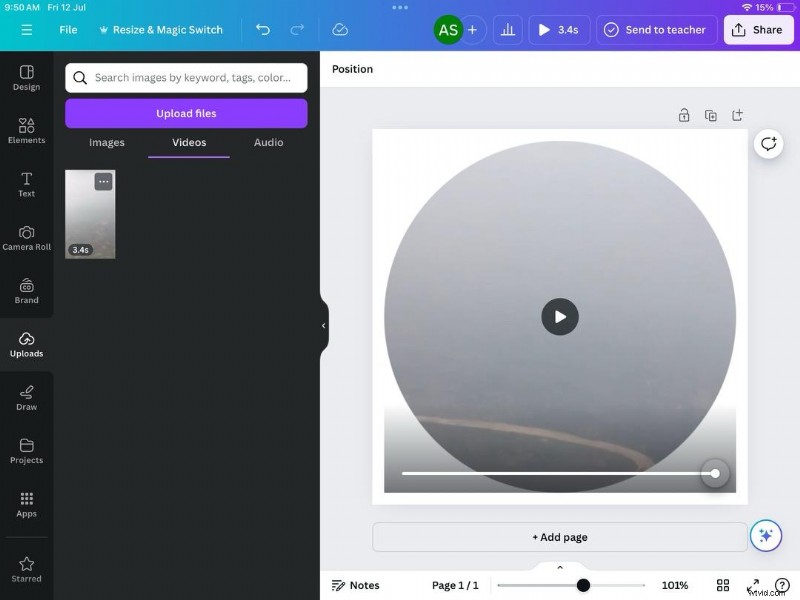This screenshot has width=800, height=600.
Task: Open the hamburger menu
Action: (x=26, y=29)
